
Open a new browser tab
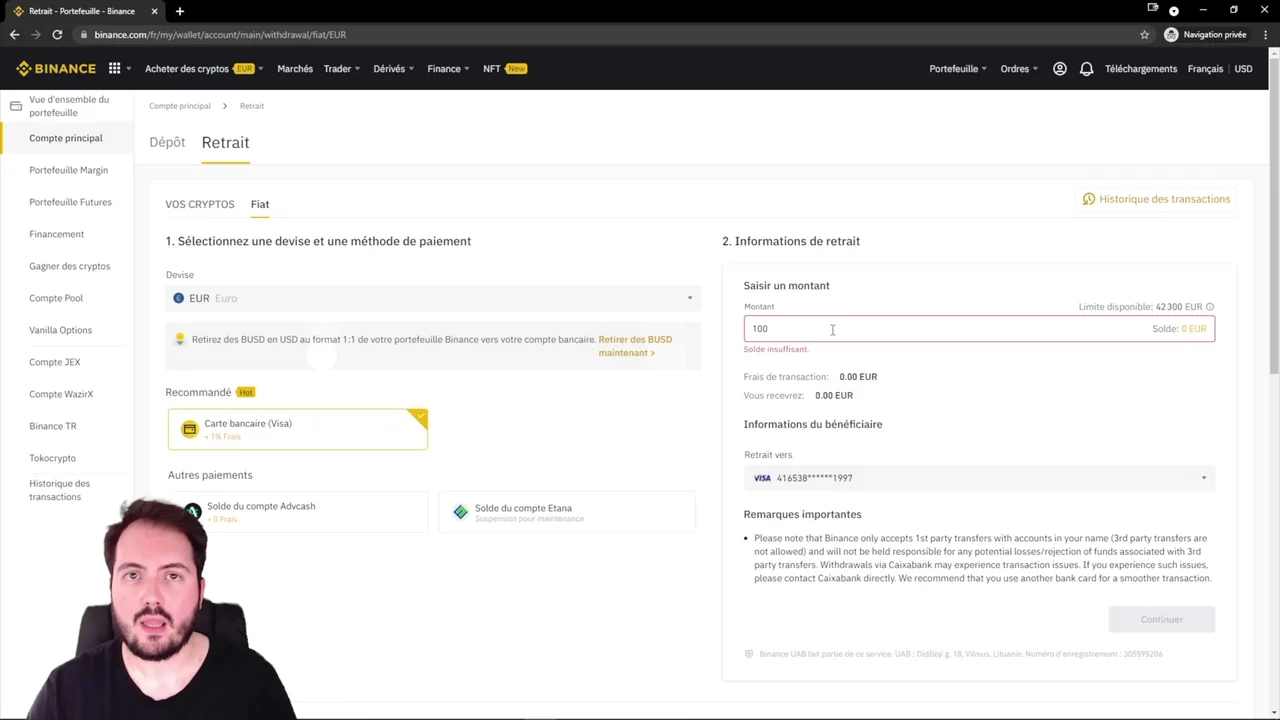pos(180,11)
